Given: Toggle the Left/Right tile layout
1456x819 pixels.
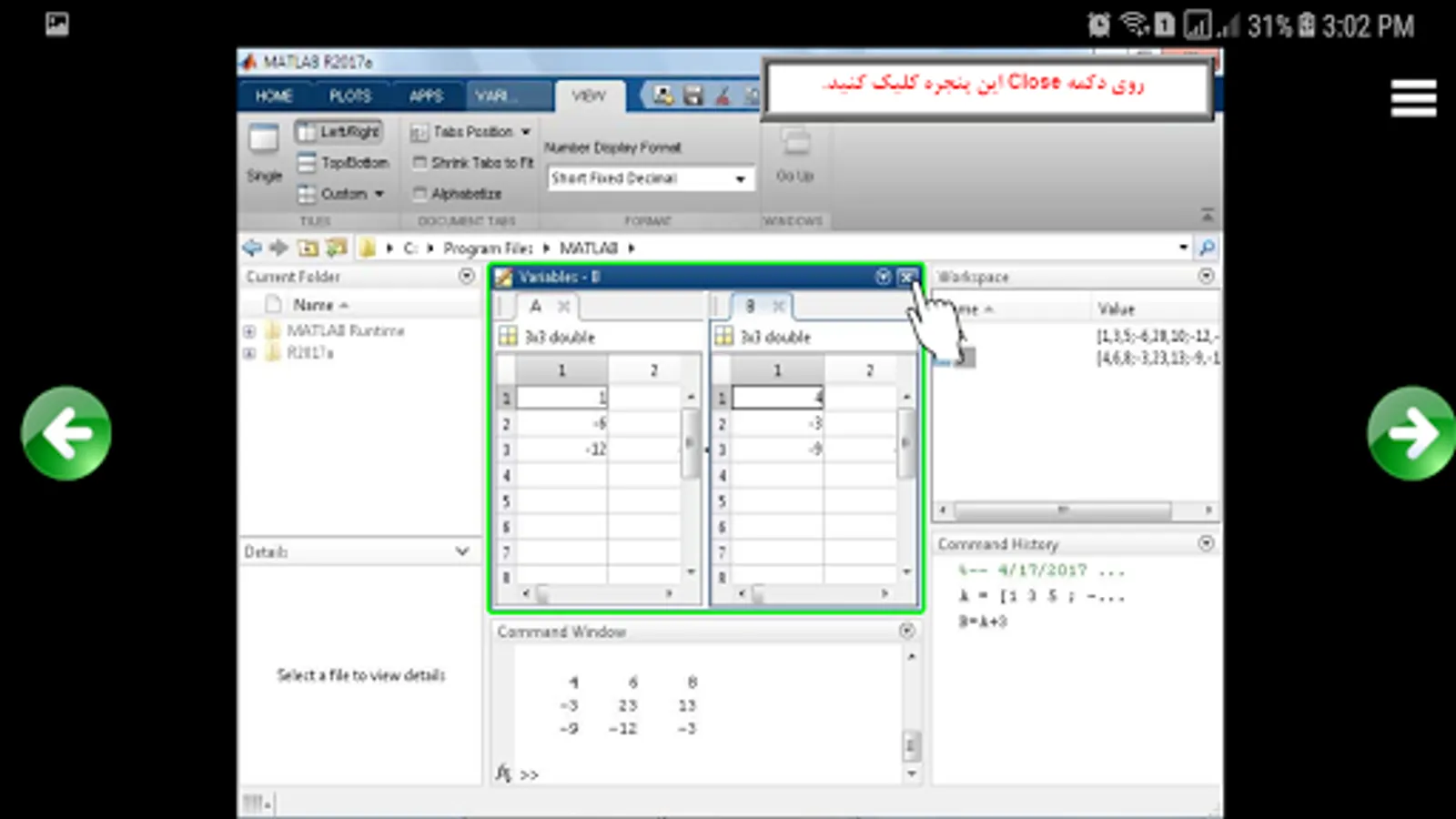Looking at the screenshot, I should coord(339,132).
